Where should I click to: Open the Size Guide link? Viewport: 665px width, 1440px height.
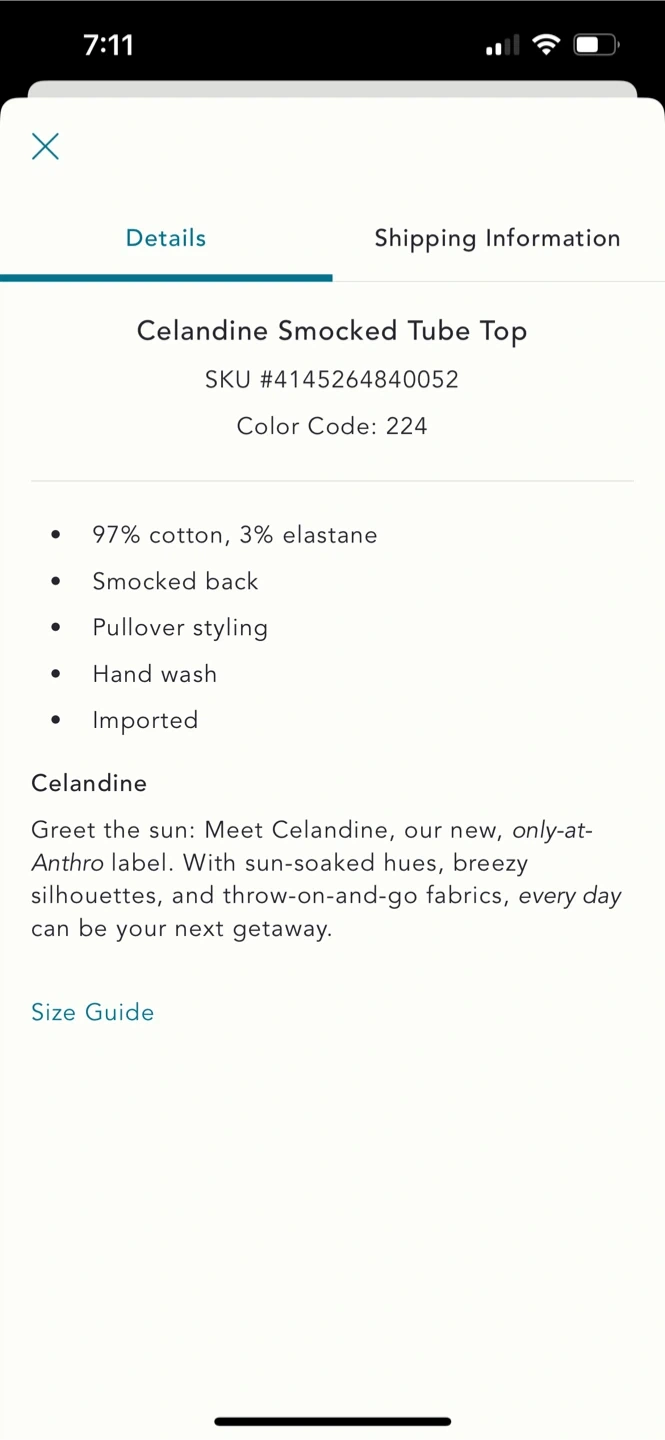click(93, 1012)
